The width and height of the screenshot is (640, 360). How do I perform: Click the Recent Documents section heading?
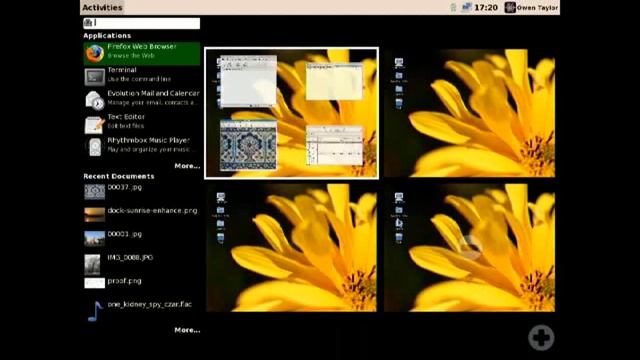tap(119, 176)
